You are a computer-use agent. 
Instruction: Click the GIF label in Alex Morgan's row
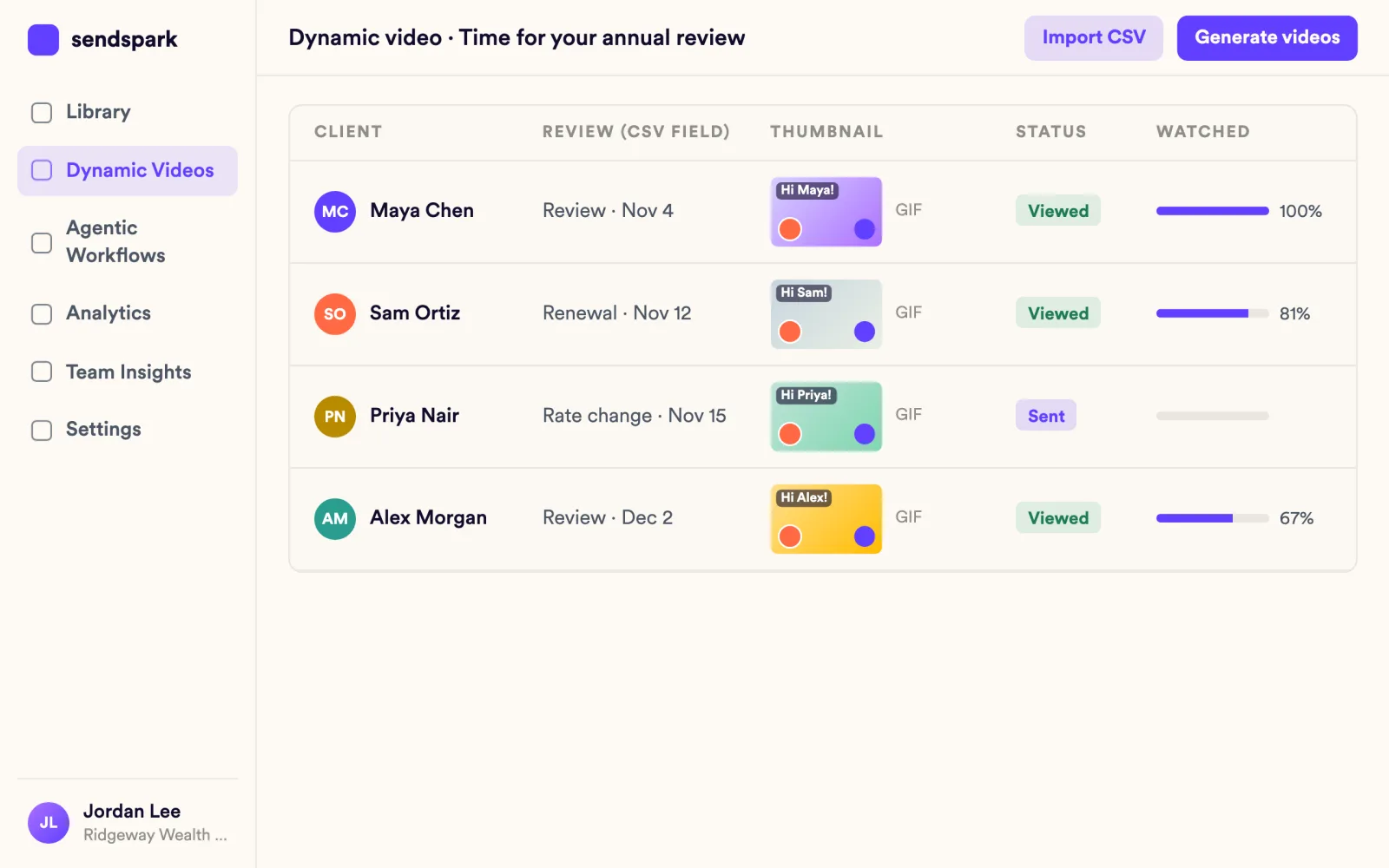(909, 517)
